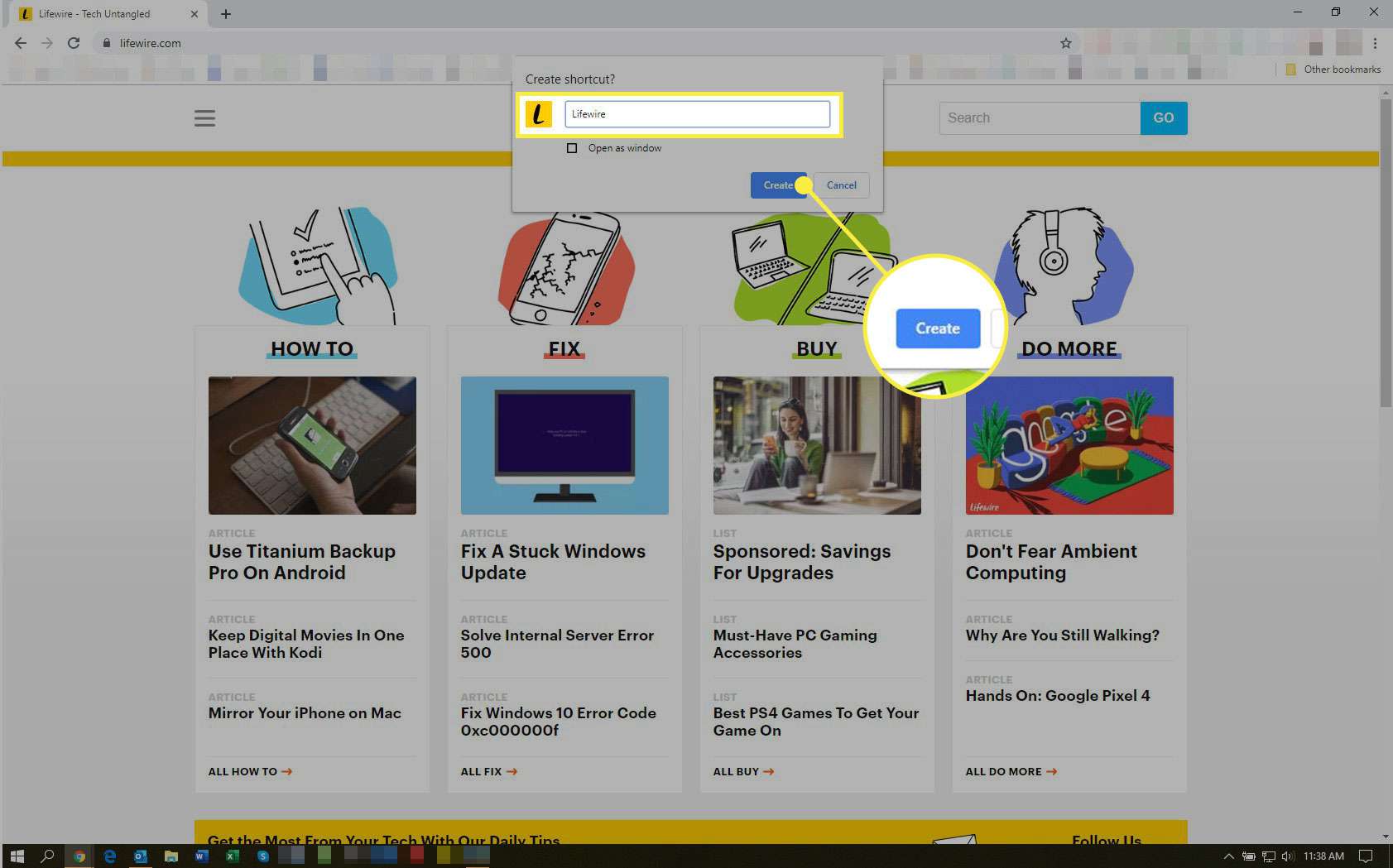
Task: Open Word from the taskbar
Action: 201,856
